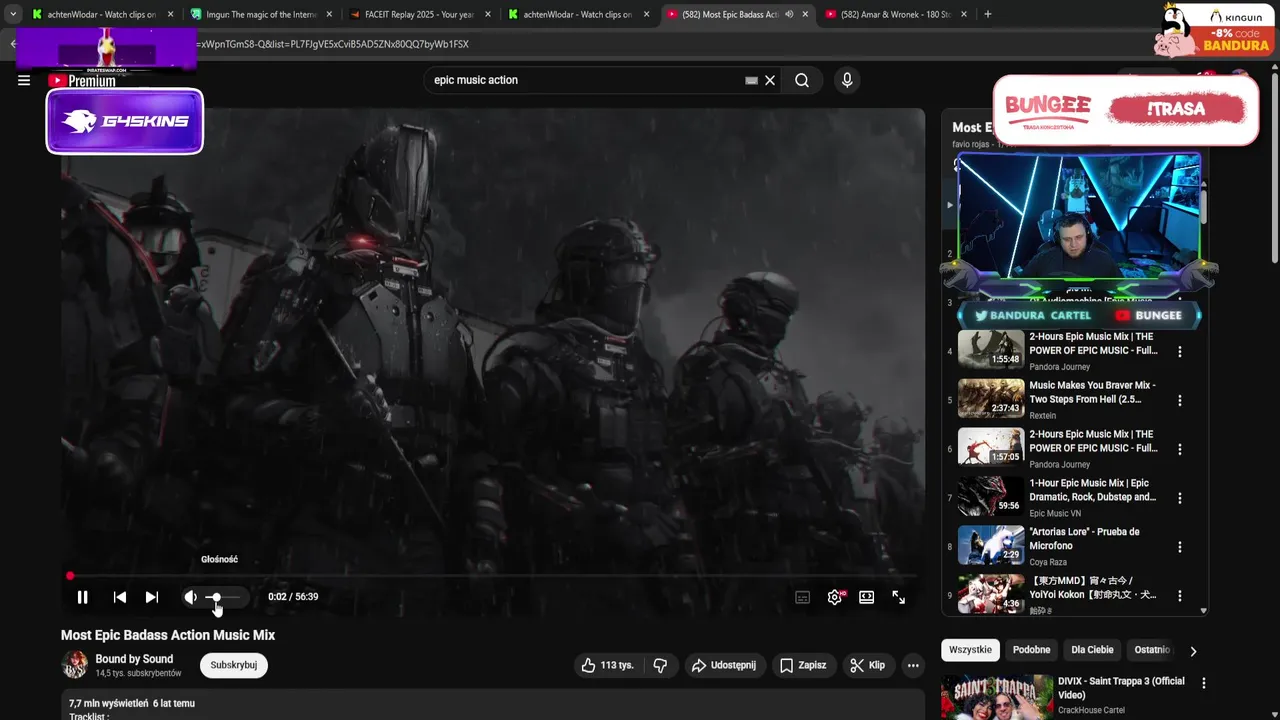The height and width of the screenshot is (720, 1280).
Task: Toggle subtitles in the player
Action: [802, 597]
